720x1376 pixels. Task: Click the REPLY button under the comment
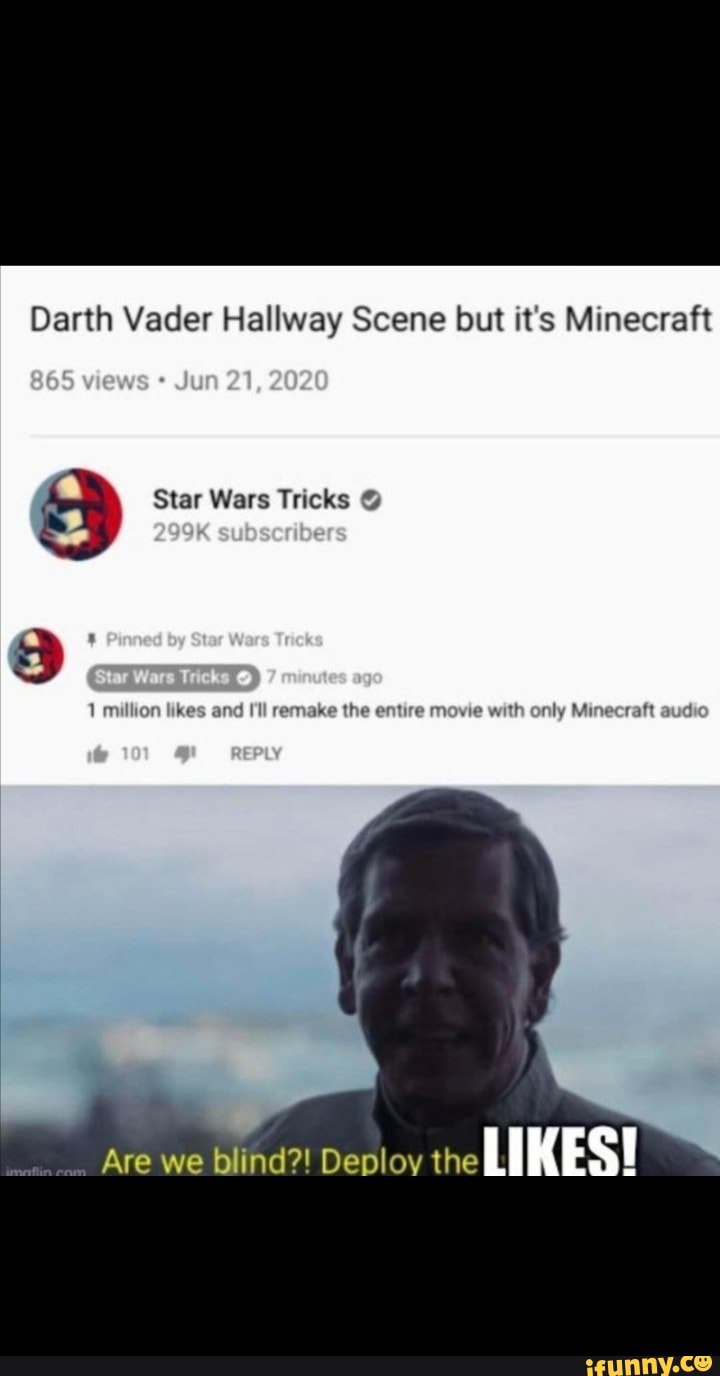click(256, 755)
